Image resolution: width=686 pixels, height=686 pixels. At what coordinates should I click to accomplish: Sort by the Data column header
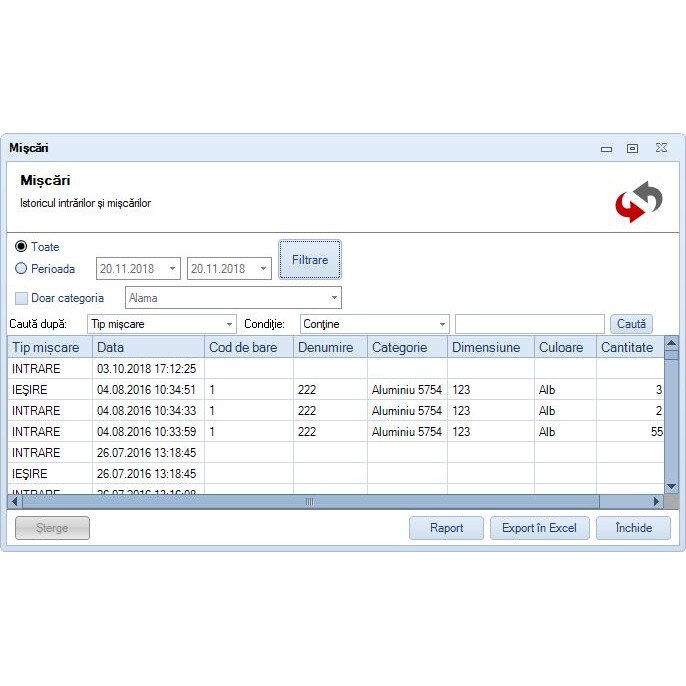coord(148,347)
